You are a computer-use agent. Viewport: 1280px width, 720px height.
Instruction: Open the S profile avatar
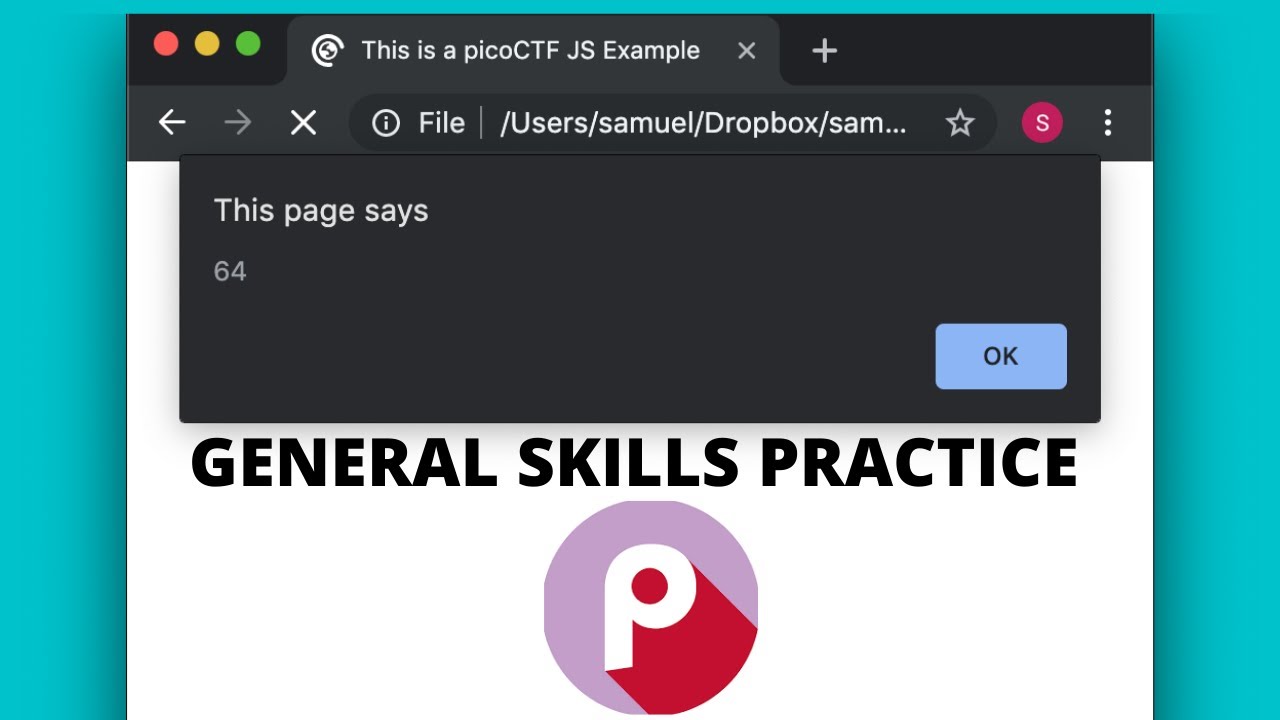1042,123
